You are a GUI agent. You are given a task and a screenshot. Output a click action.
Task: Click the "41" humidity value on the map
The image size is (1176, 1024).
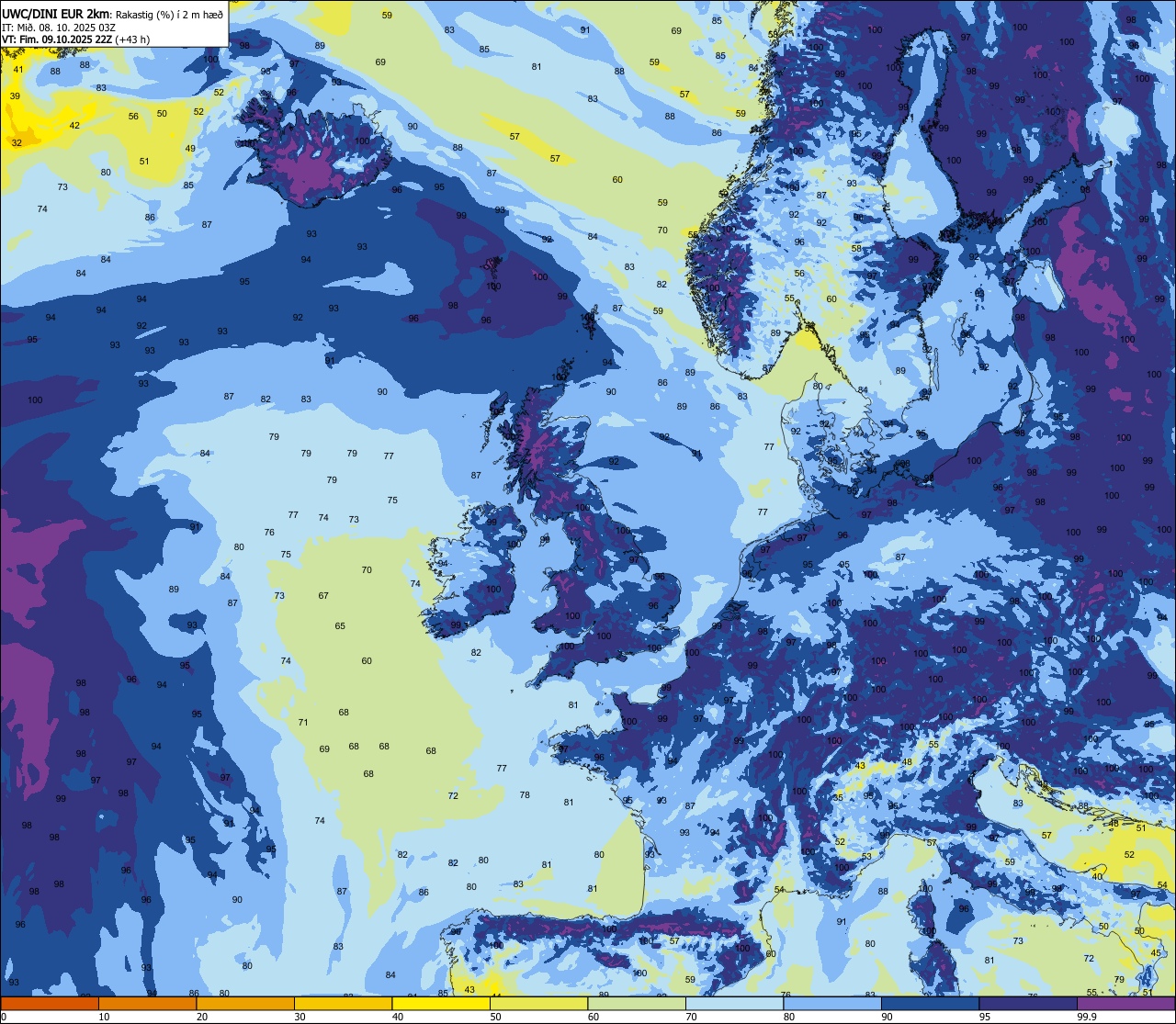[18, 69]
